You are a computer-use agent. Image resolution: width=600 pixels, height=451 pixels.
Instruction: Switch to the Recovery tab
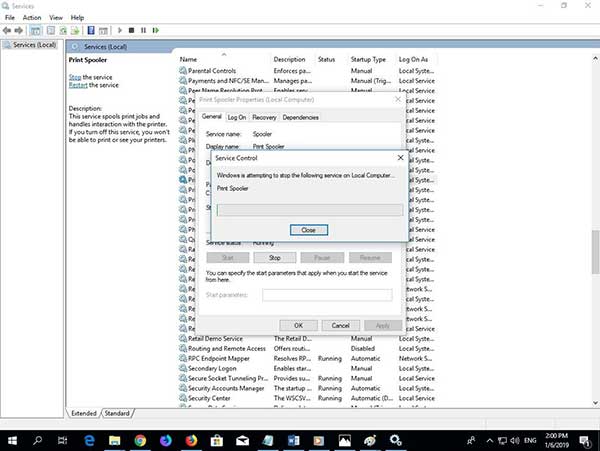pyautogui.click(x=264, y=117)
